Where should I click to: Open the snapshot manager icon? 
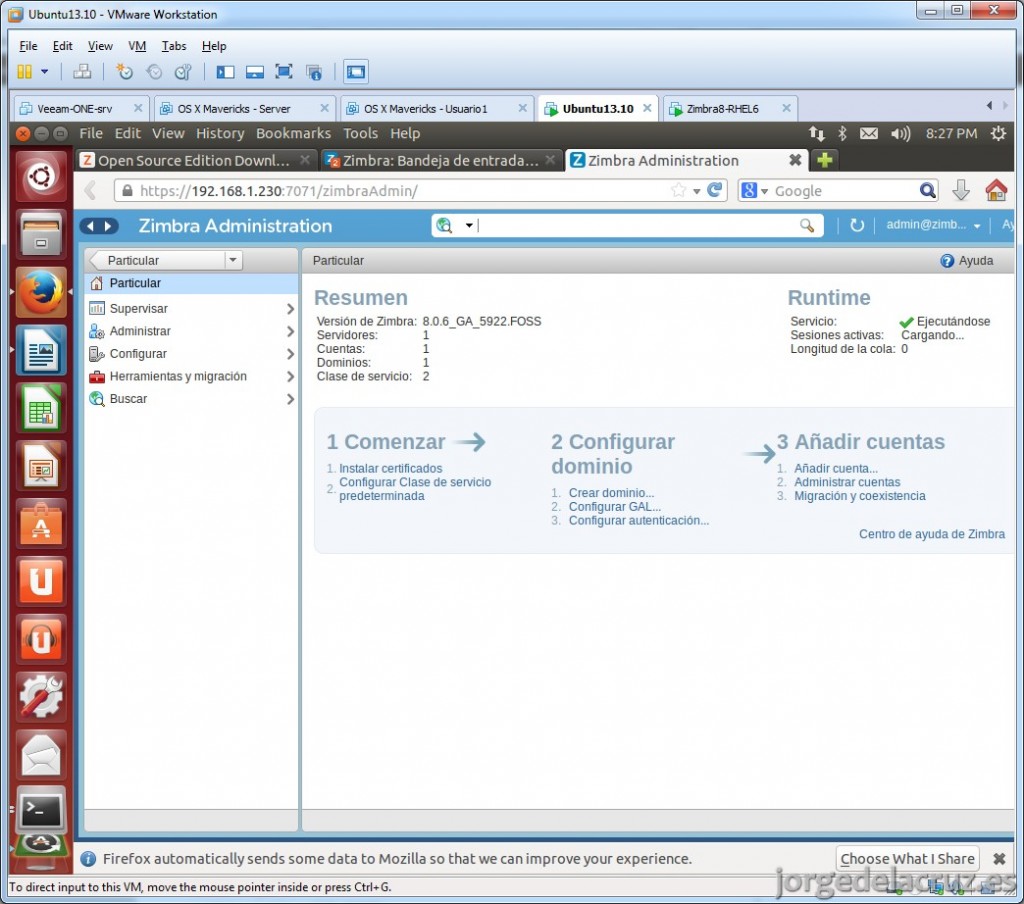[x=183, y=72]
